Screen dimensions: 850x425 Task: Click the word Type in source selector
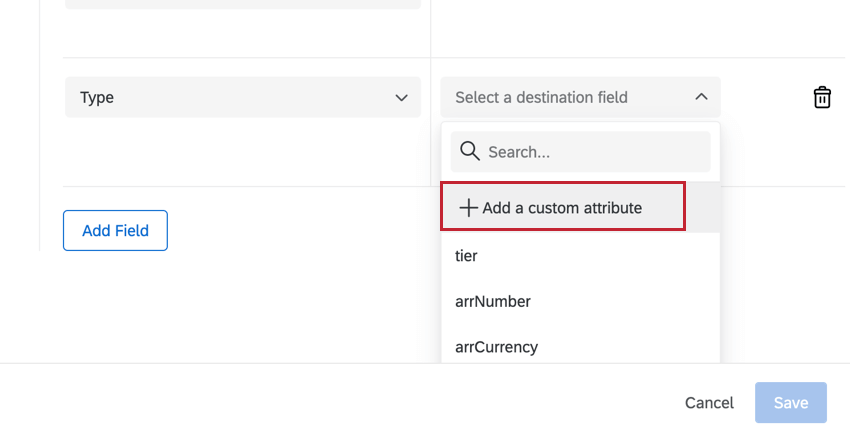[97, 98]
